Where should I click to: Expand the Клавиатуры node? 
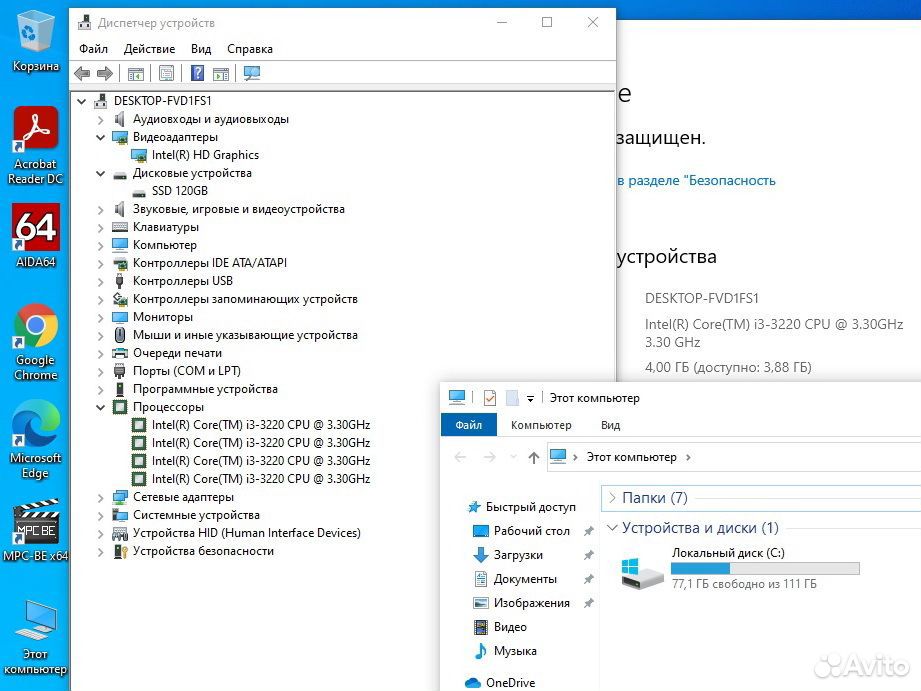click(x=100, y=227)
